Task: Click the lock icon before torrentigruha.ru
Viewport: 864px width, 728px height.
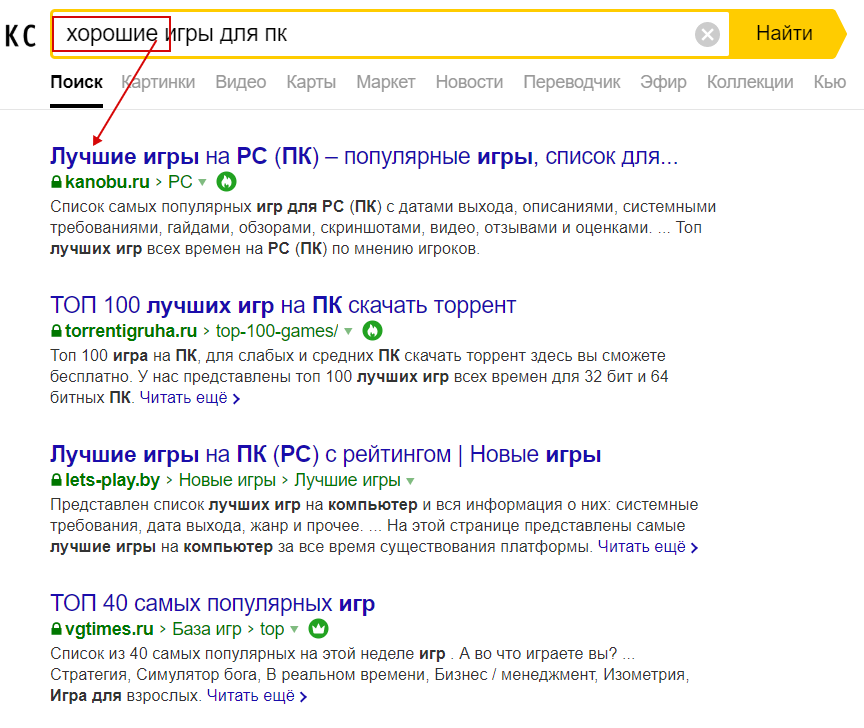Action: coord(56,331)
